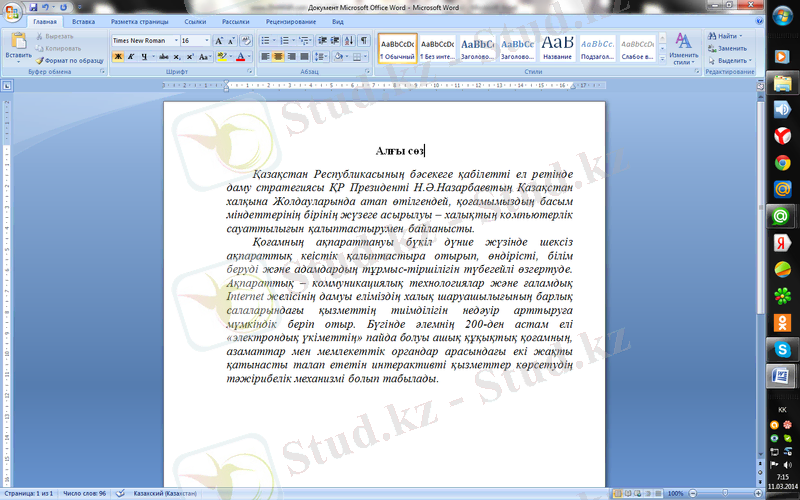Image resolution: width=800 pixels, height=500 pixels.
Task: Click the Office Button logo
Action: pos(12,9)
